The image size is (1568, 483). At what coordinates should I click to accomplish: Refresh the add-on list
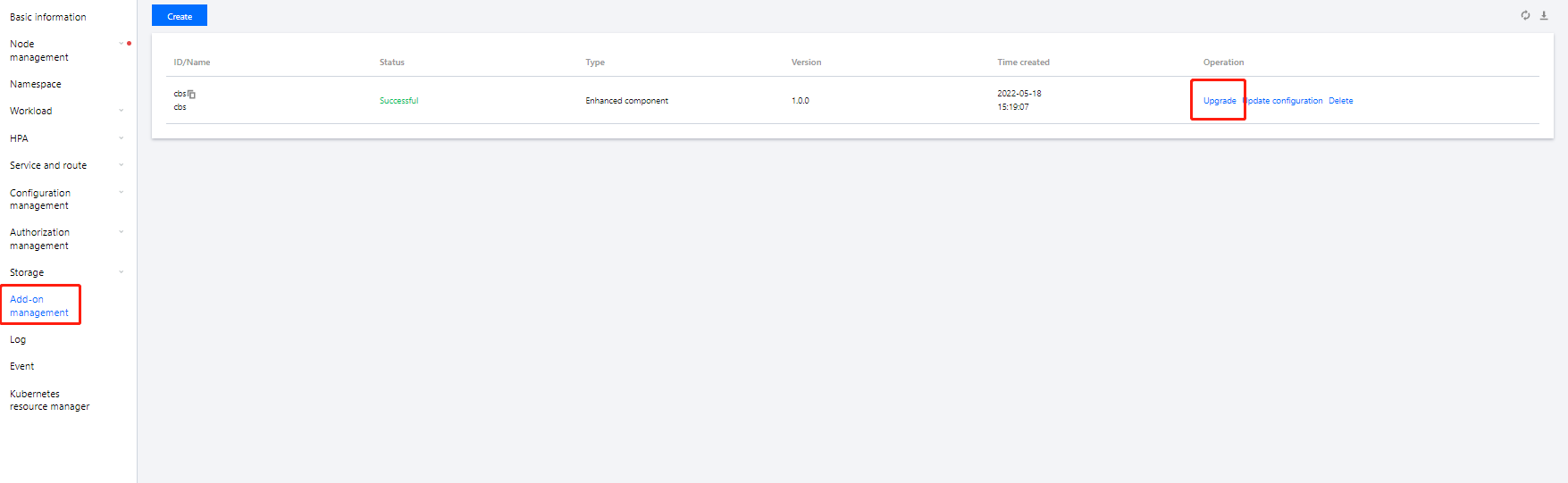click(x=1525, y=15)
